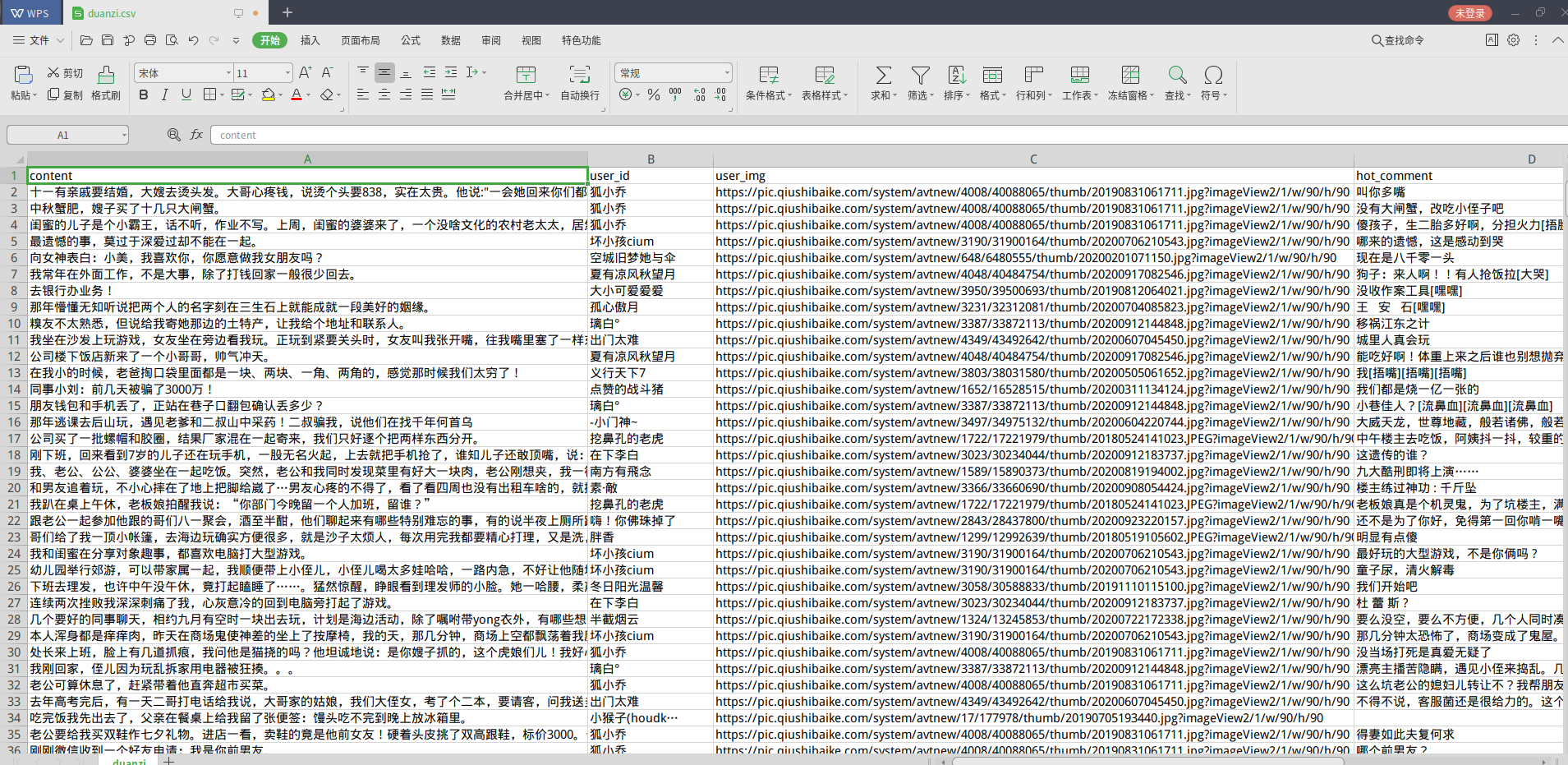Image resolution: width=1568 pixels, height=765 pixels.
Task: Toggle middle vertical alignment
Action: (x=384, y=73)
